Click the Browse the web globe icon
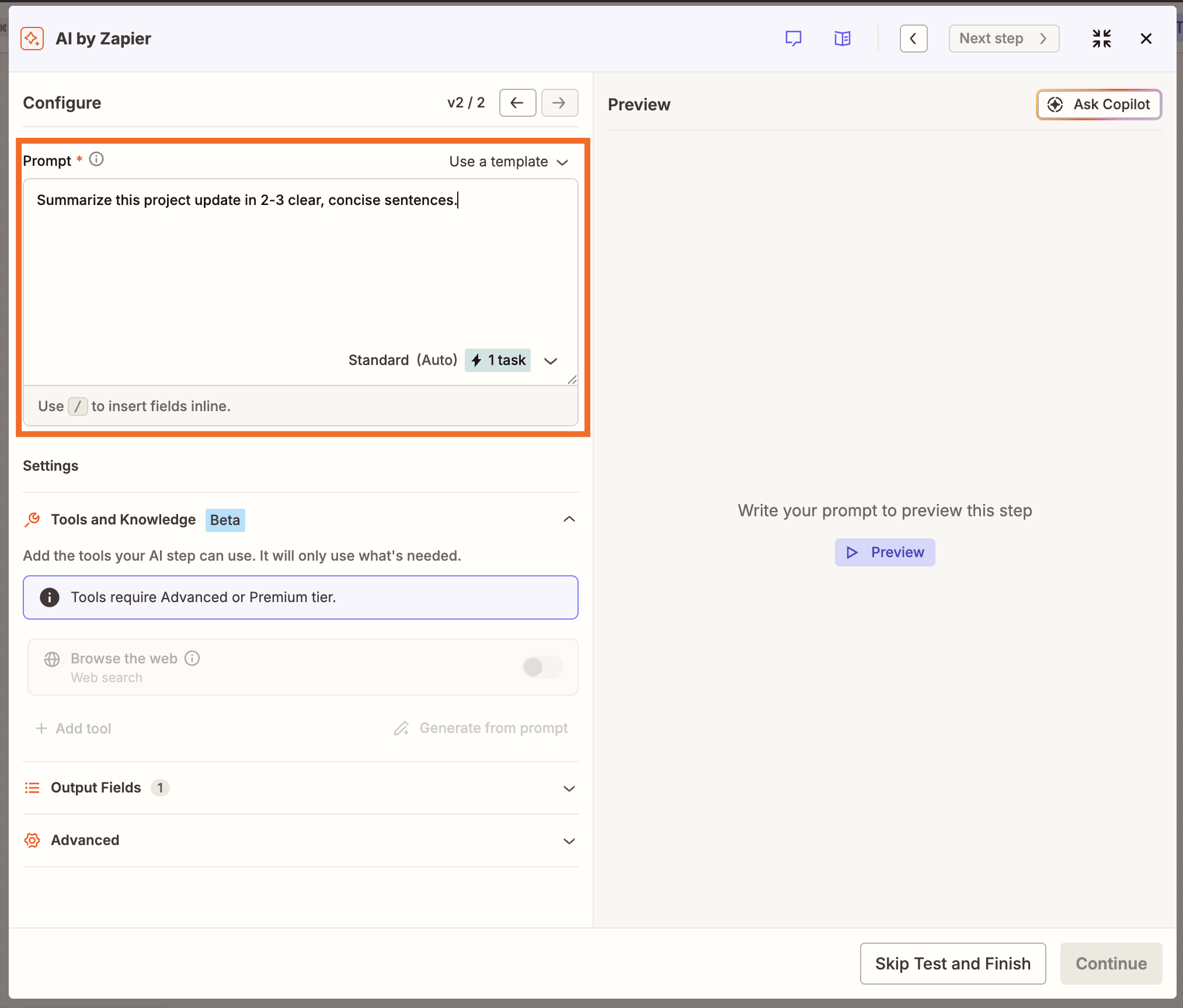The width and height of the screenshot is (1183, 1008). coord(52,659)
